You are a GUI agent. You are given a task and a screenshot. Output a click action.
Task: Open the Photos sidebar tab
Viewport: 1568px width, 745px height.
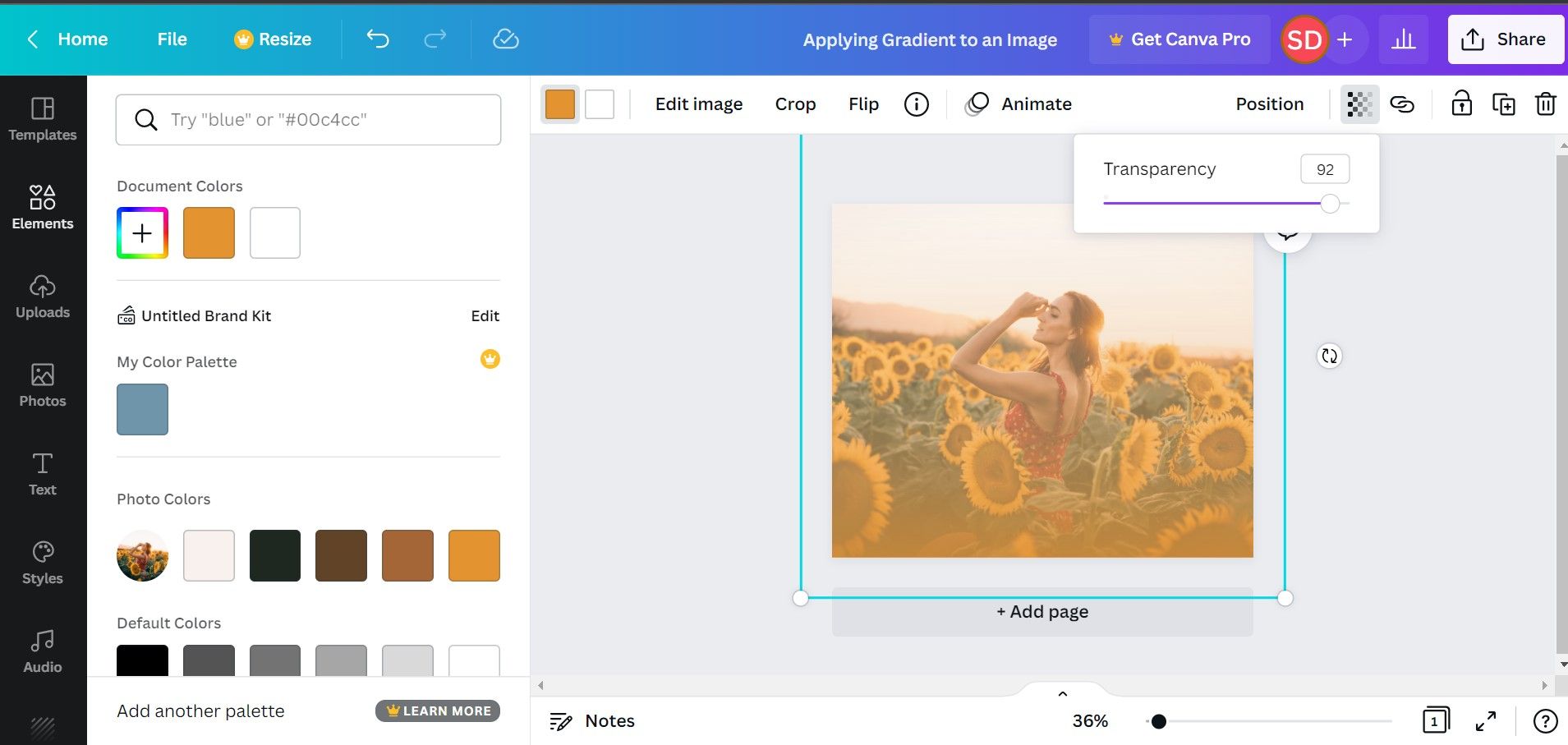[x=43, y=385]
